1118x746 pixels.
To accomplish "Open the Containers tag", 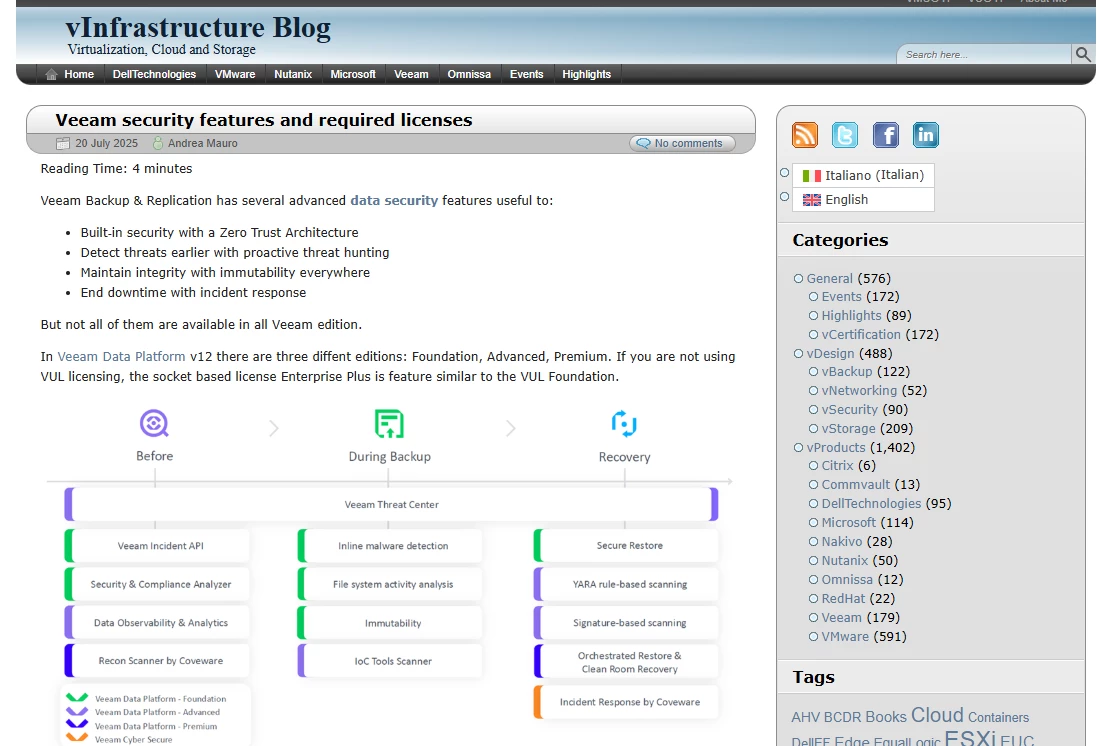I will [998, 717].
